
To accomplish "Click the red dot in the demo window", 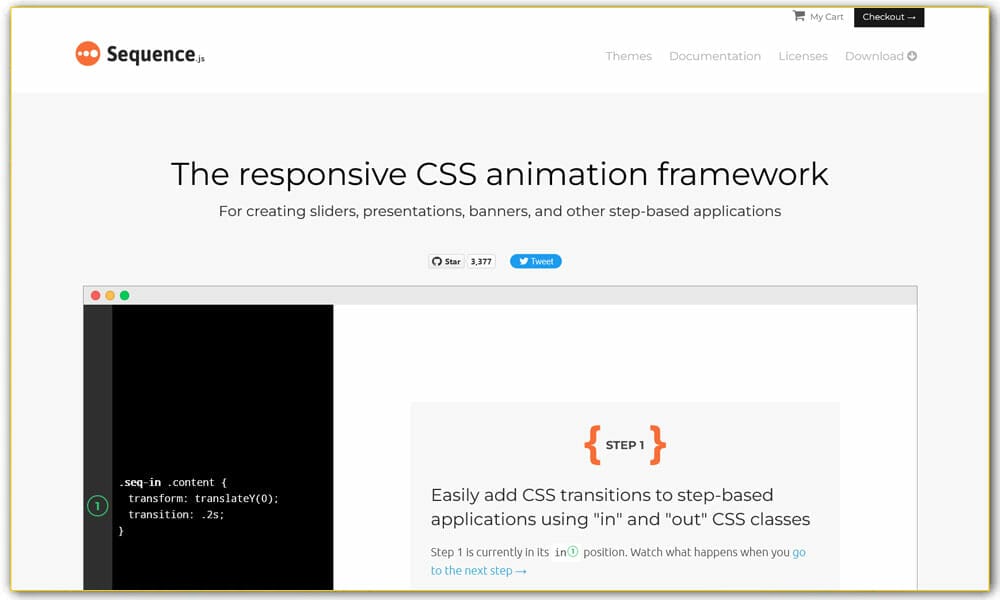I will click(96, 295).
